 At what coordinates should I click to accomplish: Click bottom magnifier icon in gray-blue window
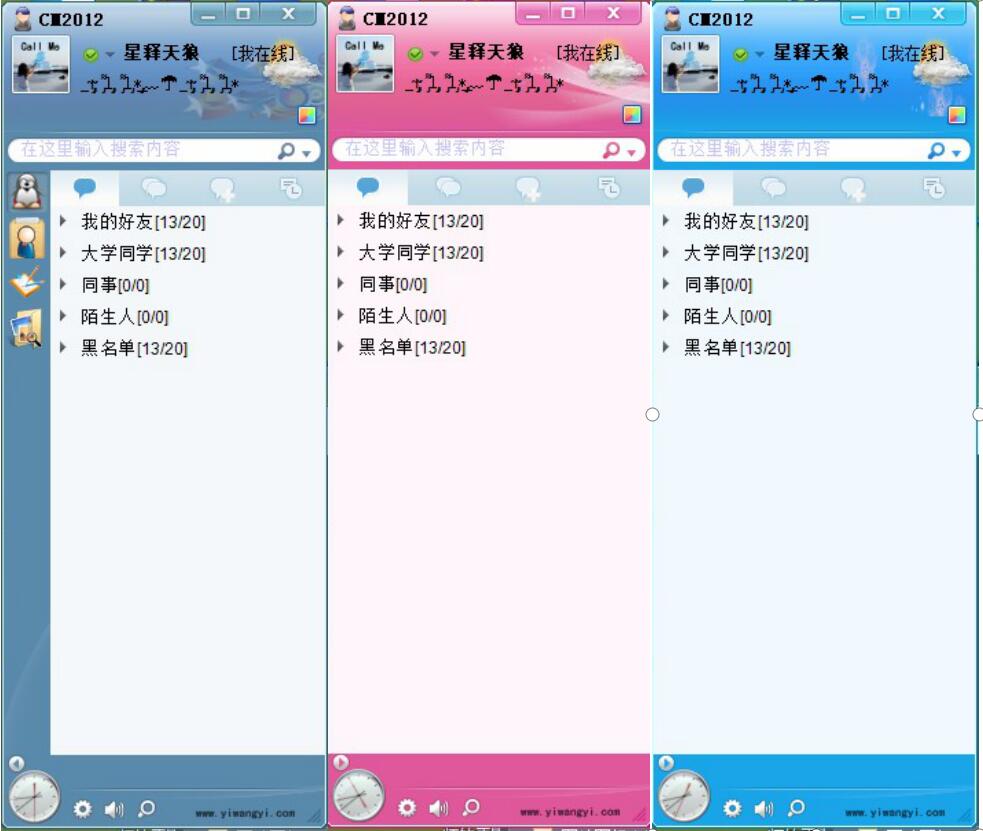pyautogui.click(x=146, y=808)
